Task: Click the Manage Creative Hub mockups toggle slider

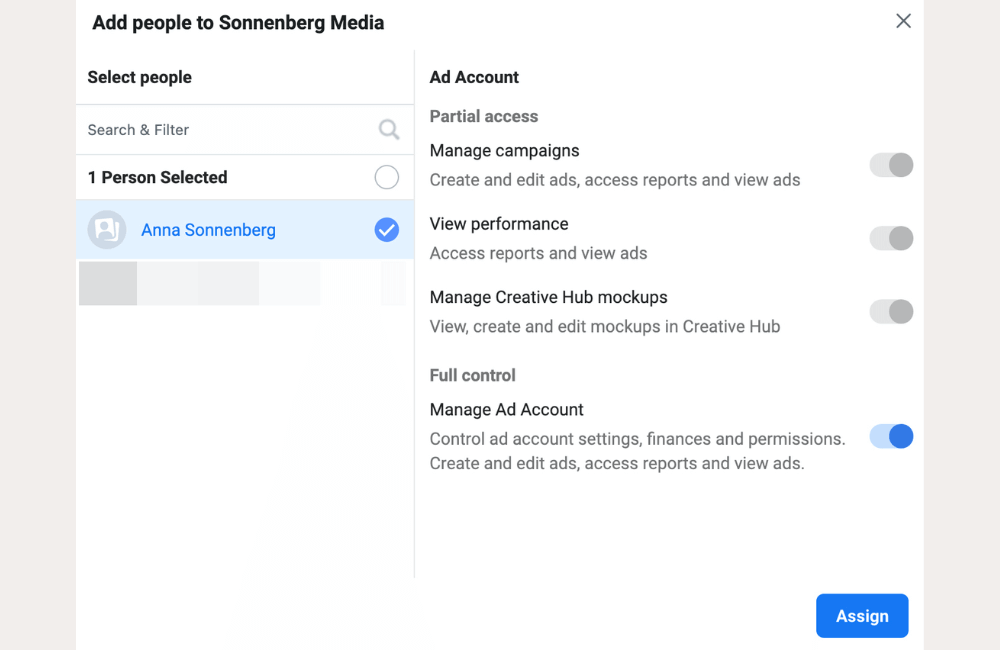Action: point(890,311)
